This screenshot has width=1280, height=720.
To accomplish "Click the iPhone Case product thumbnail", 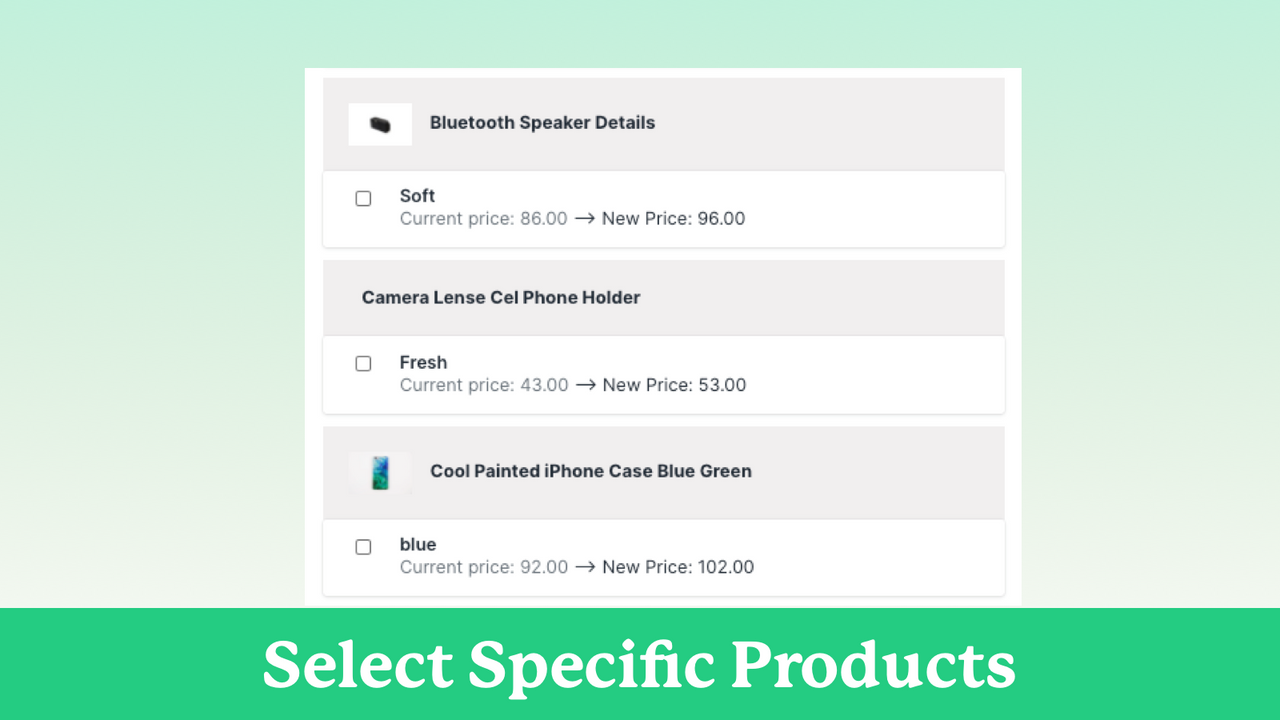I will coord(380,471).
